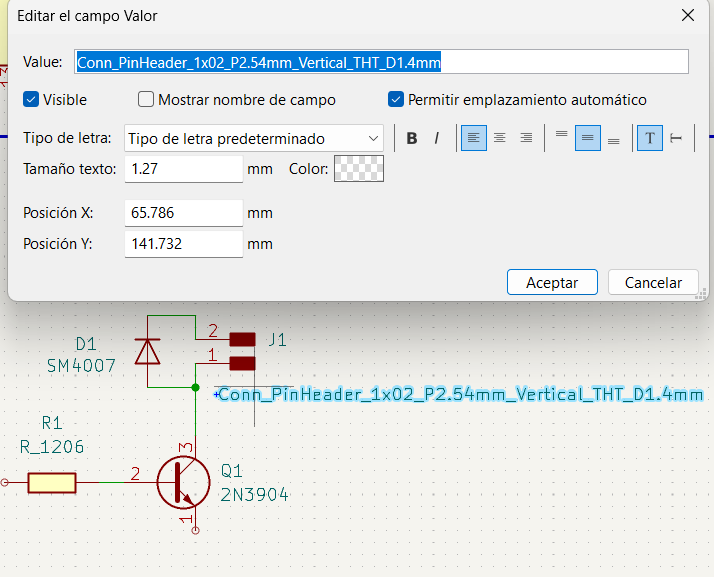
Task: Click the Posición Y input field
Action: (184, 244)
